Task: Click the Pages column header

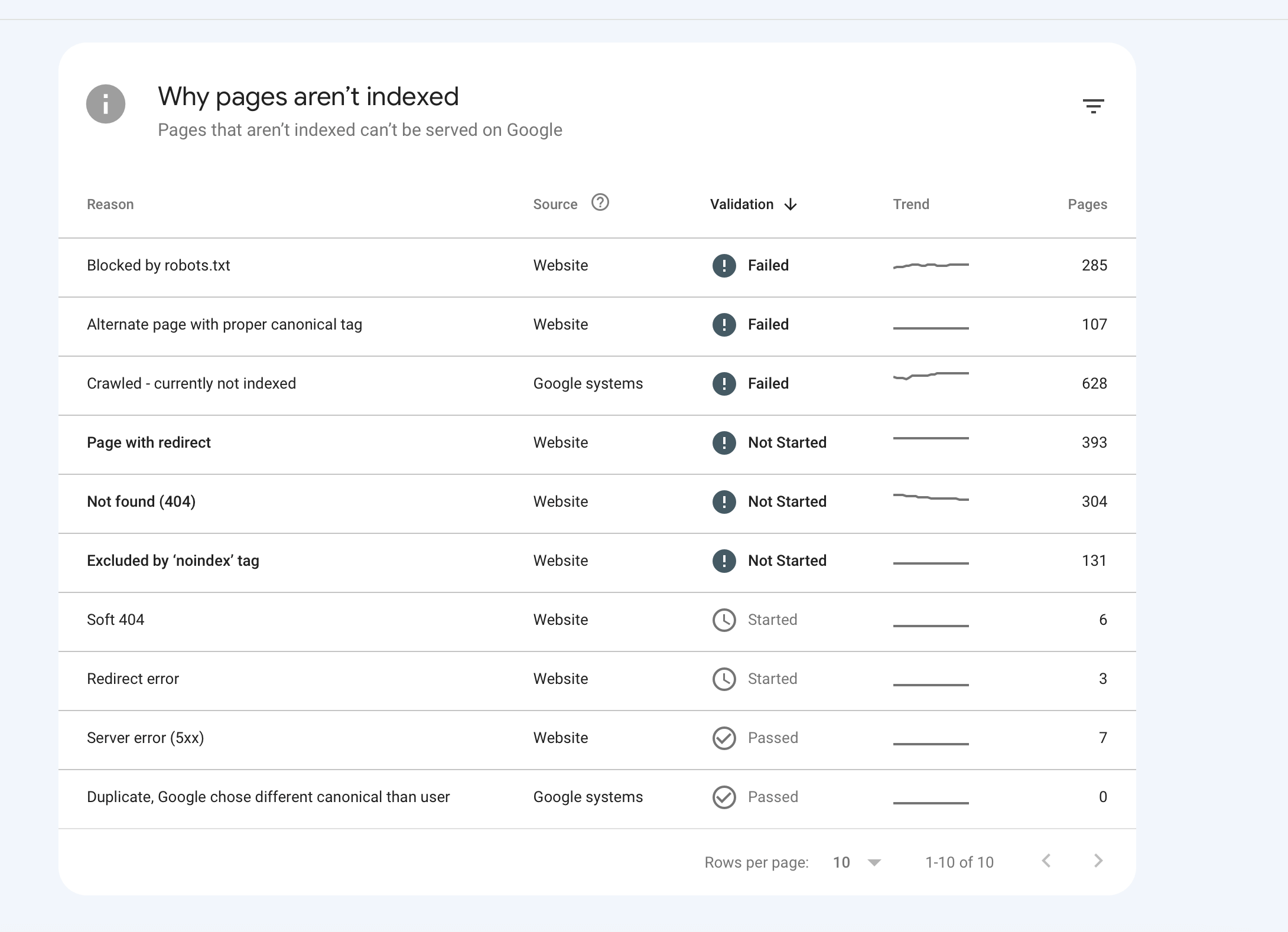Action: 1087,204
